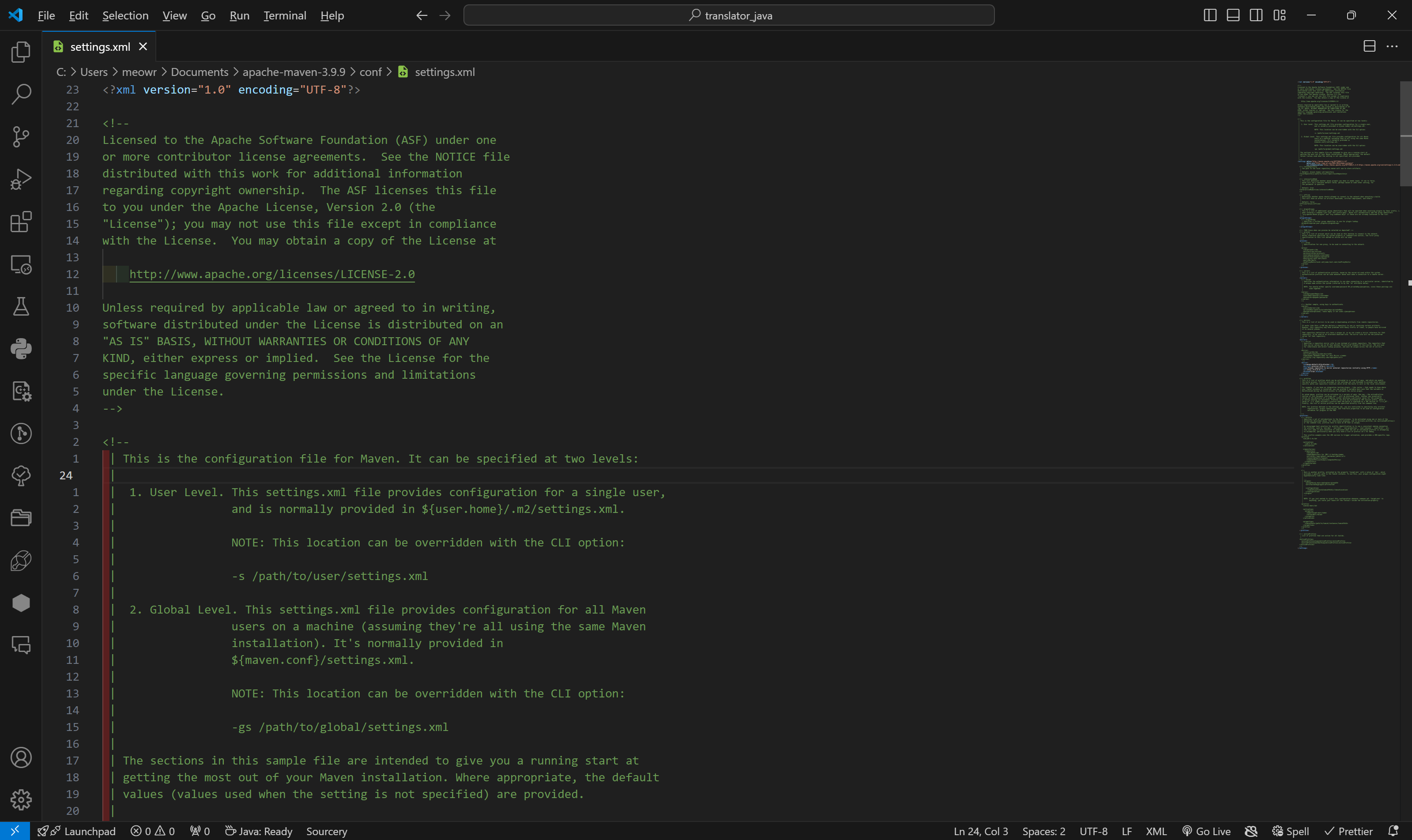Open the Testing flask icon view
This screenshot has width=1412, height=840.
tap(21, 306)
